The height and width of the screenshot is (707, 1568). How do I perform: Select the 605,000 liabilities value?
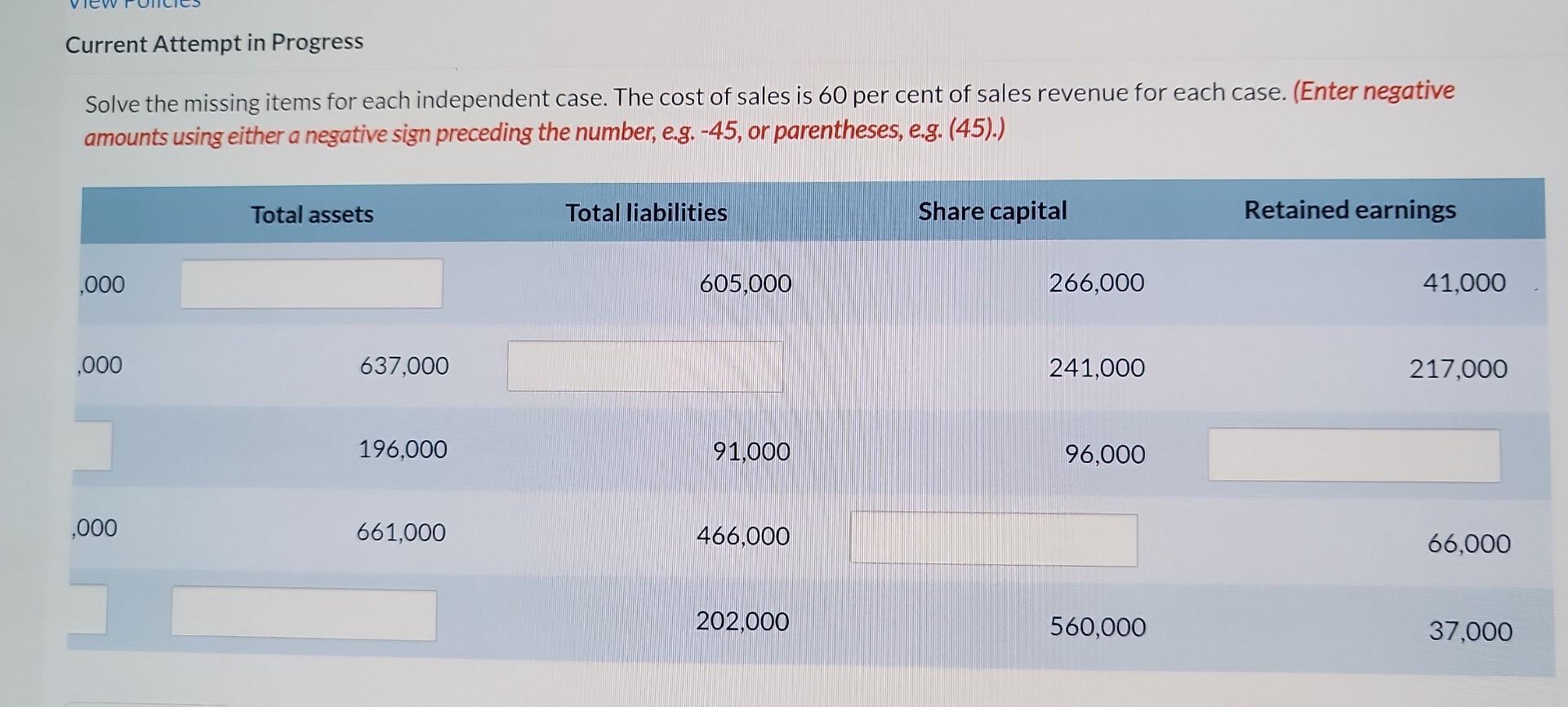(746, 284)
